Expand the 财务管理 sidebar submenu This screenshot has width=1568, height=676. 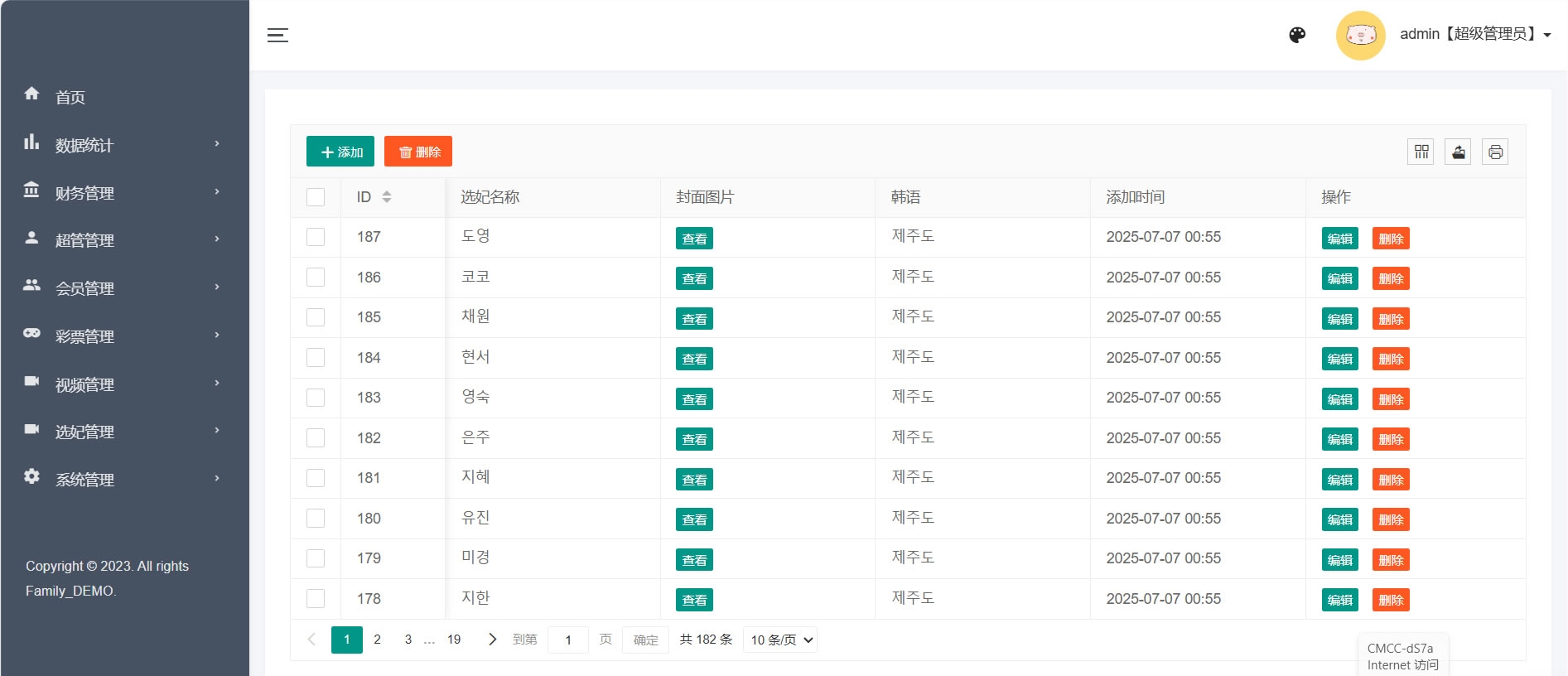123,193
